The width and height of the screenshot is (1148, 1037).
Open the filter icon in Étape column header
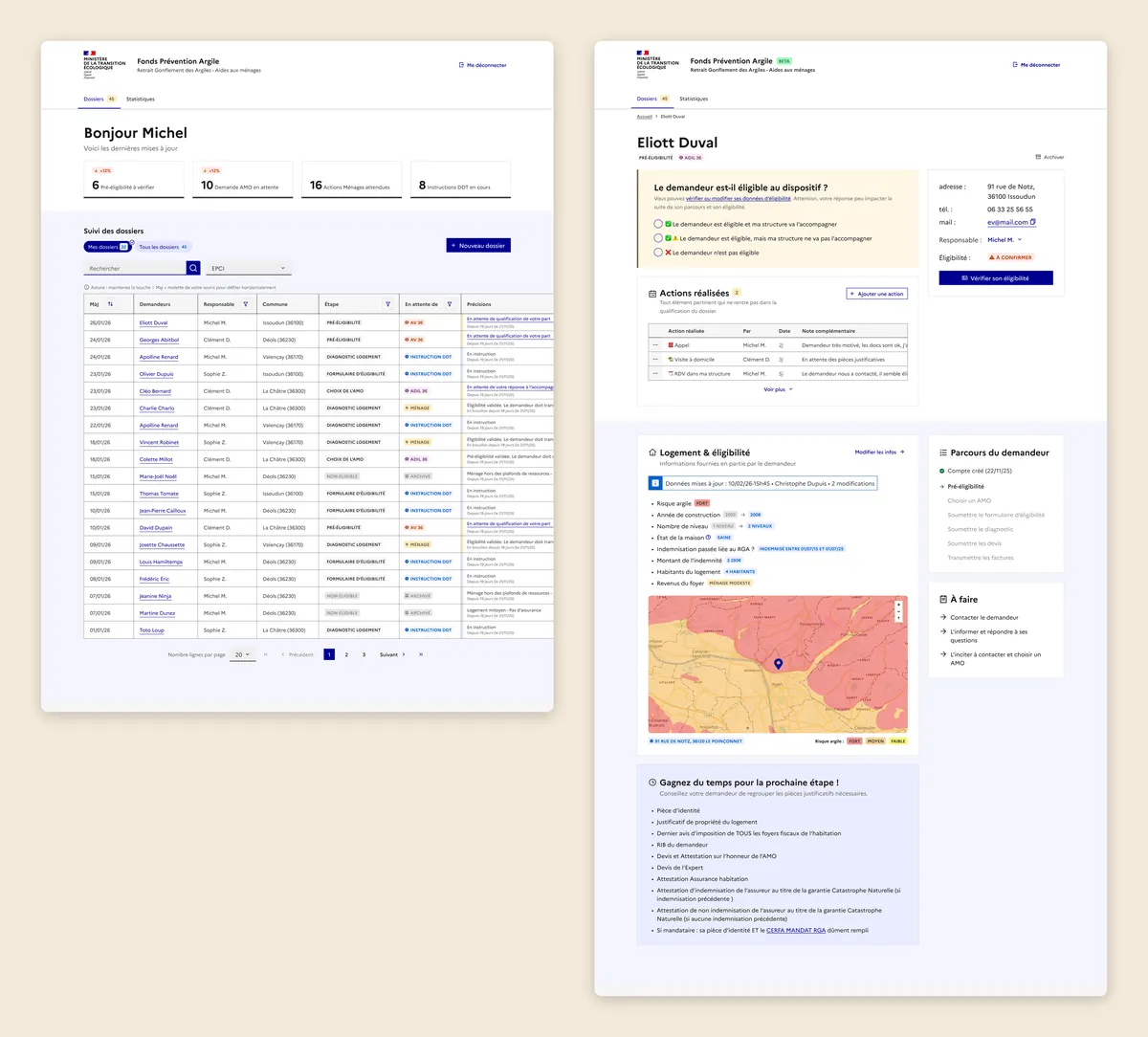click(387, 304)
